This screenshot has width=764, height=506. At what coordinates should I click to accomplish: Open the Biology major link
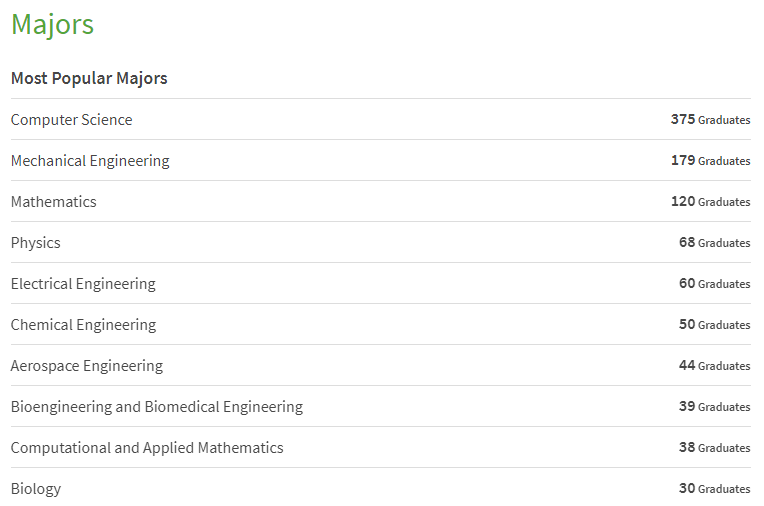pyautogui.click(x=36, y=488)
